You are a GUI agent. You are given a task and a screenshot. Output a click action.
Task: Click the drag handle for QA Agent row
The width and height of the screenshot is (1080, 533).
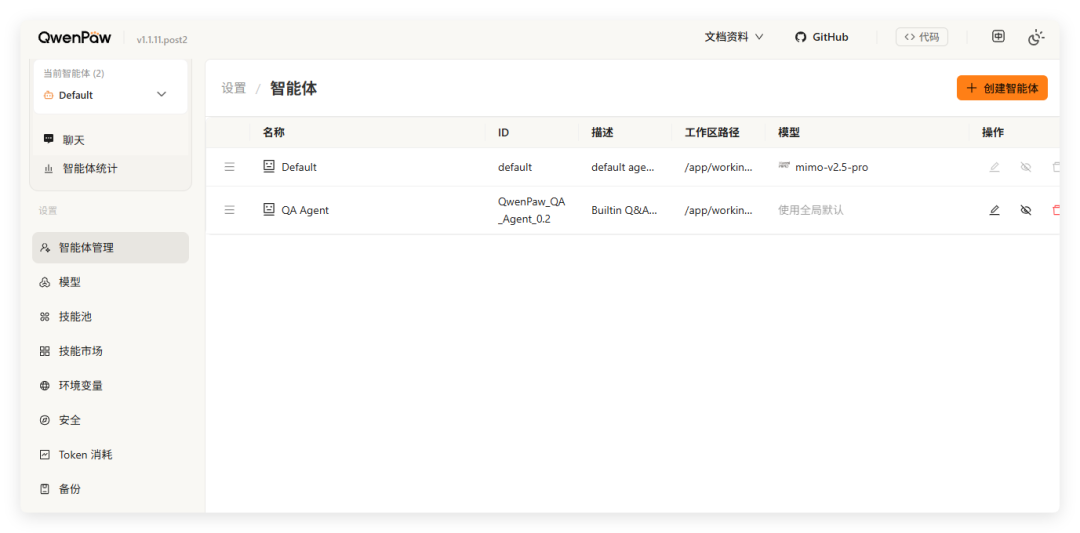(229, 210)
